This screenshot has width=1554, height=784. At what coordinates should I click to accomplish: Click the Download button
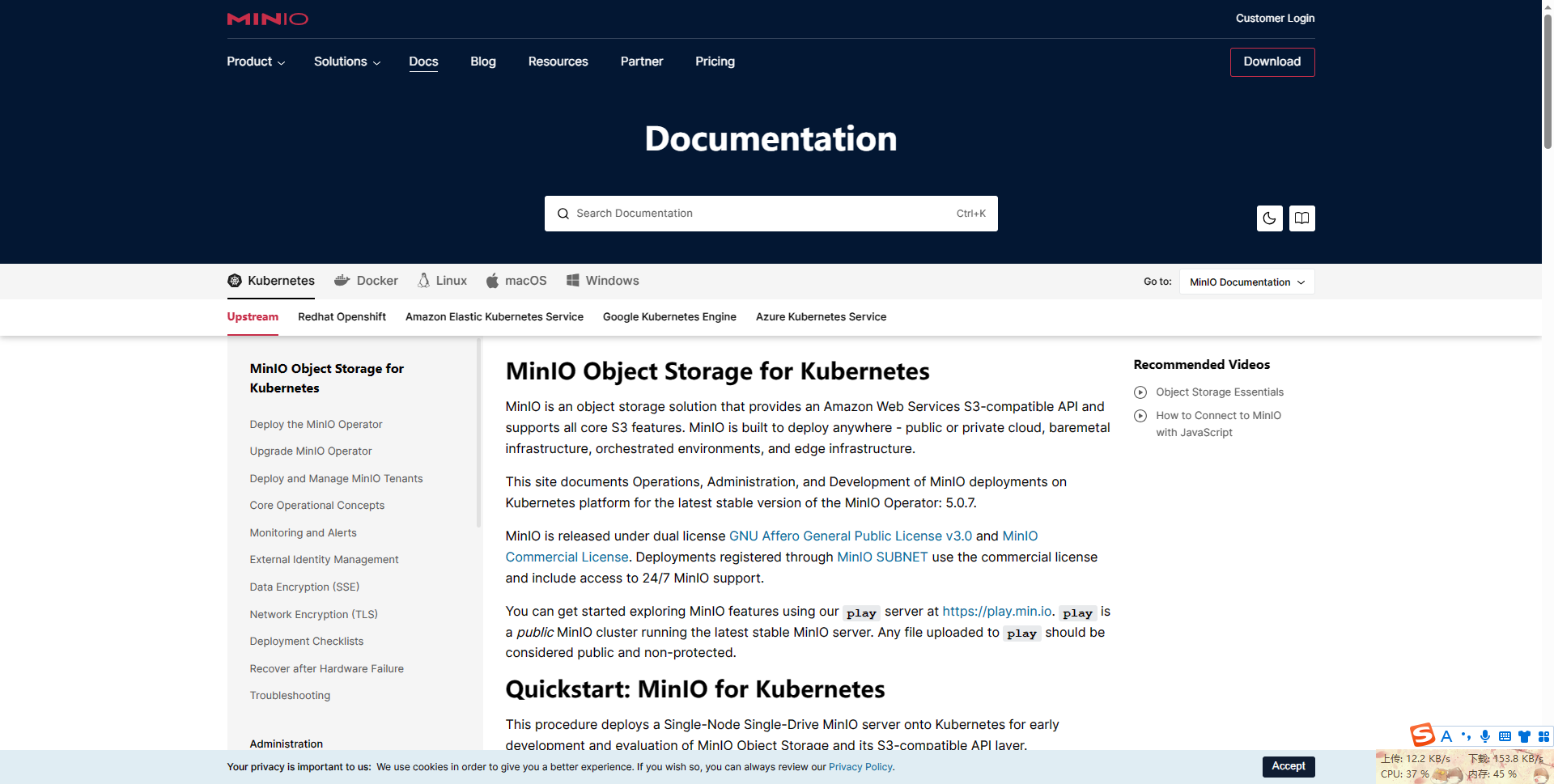pyautogui.click(x=1272, y=62)
